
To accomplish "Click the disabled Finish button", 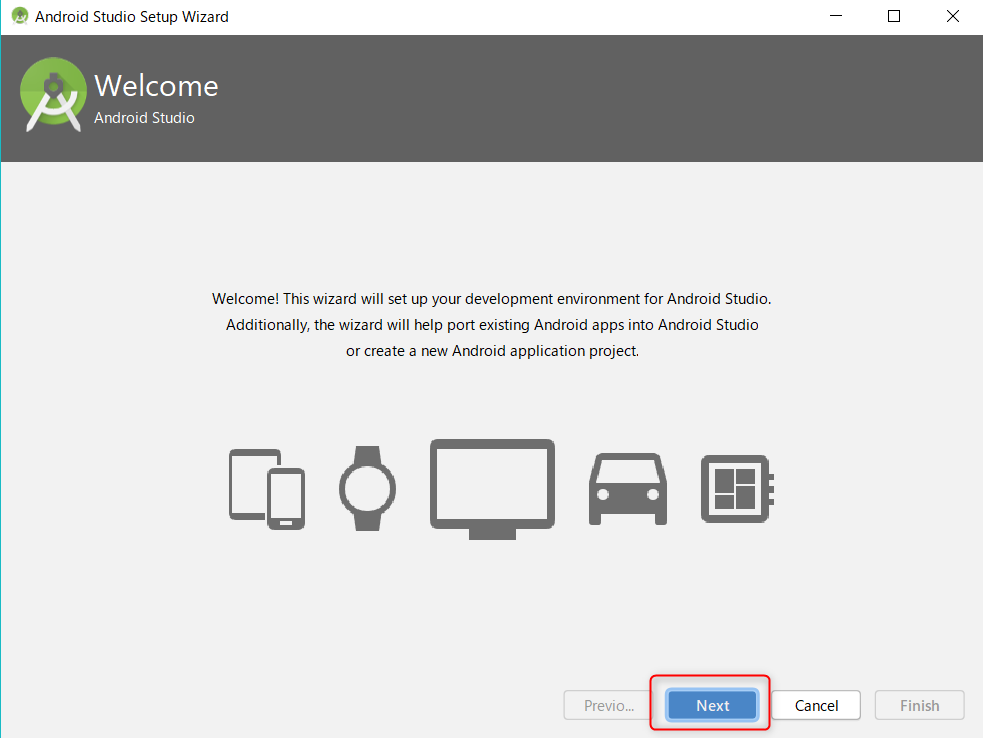I will (x=919, y=705).
